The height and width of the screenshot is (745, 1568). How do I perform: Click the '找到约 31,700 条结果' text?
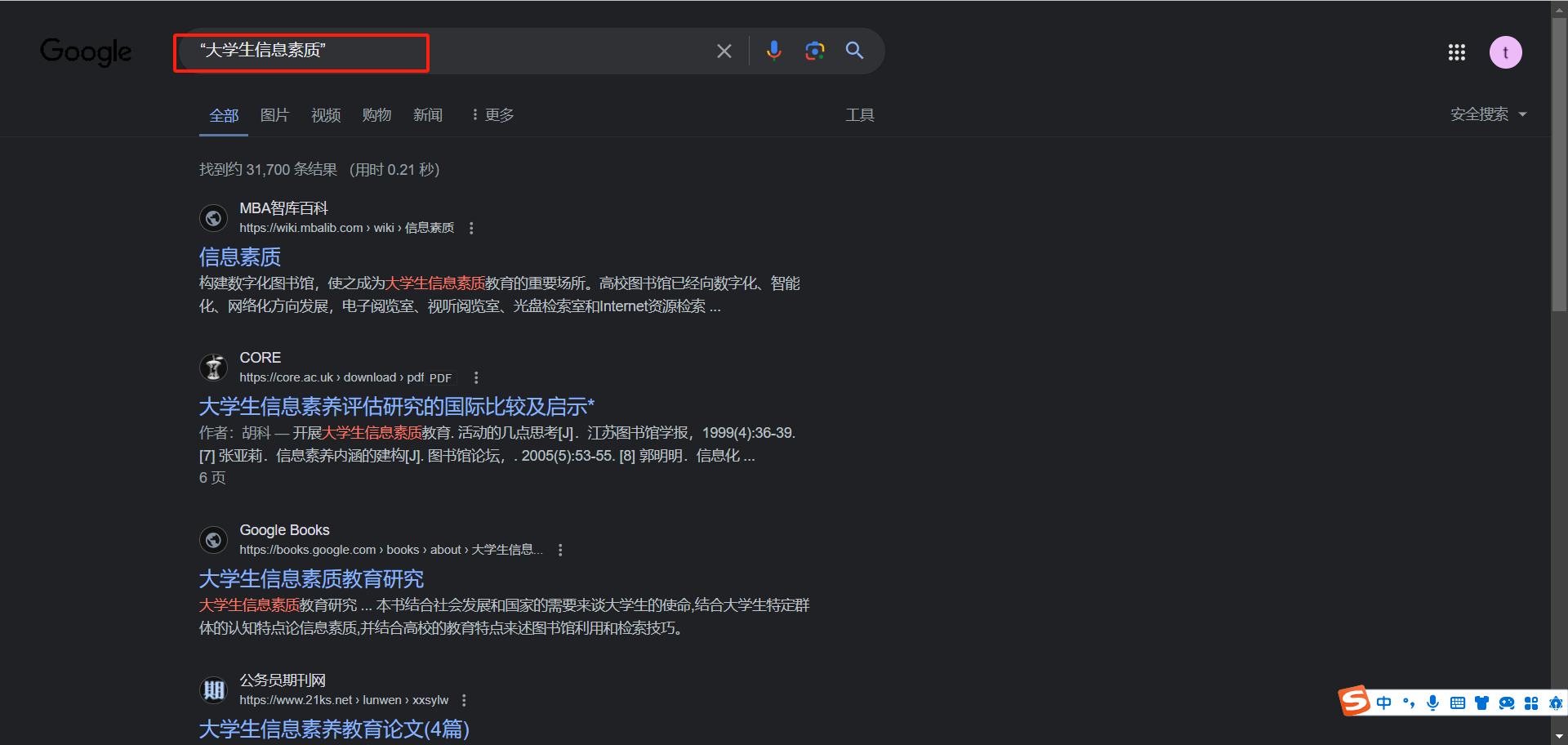point(268,169)
